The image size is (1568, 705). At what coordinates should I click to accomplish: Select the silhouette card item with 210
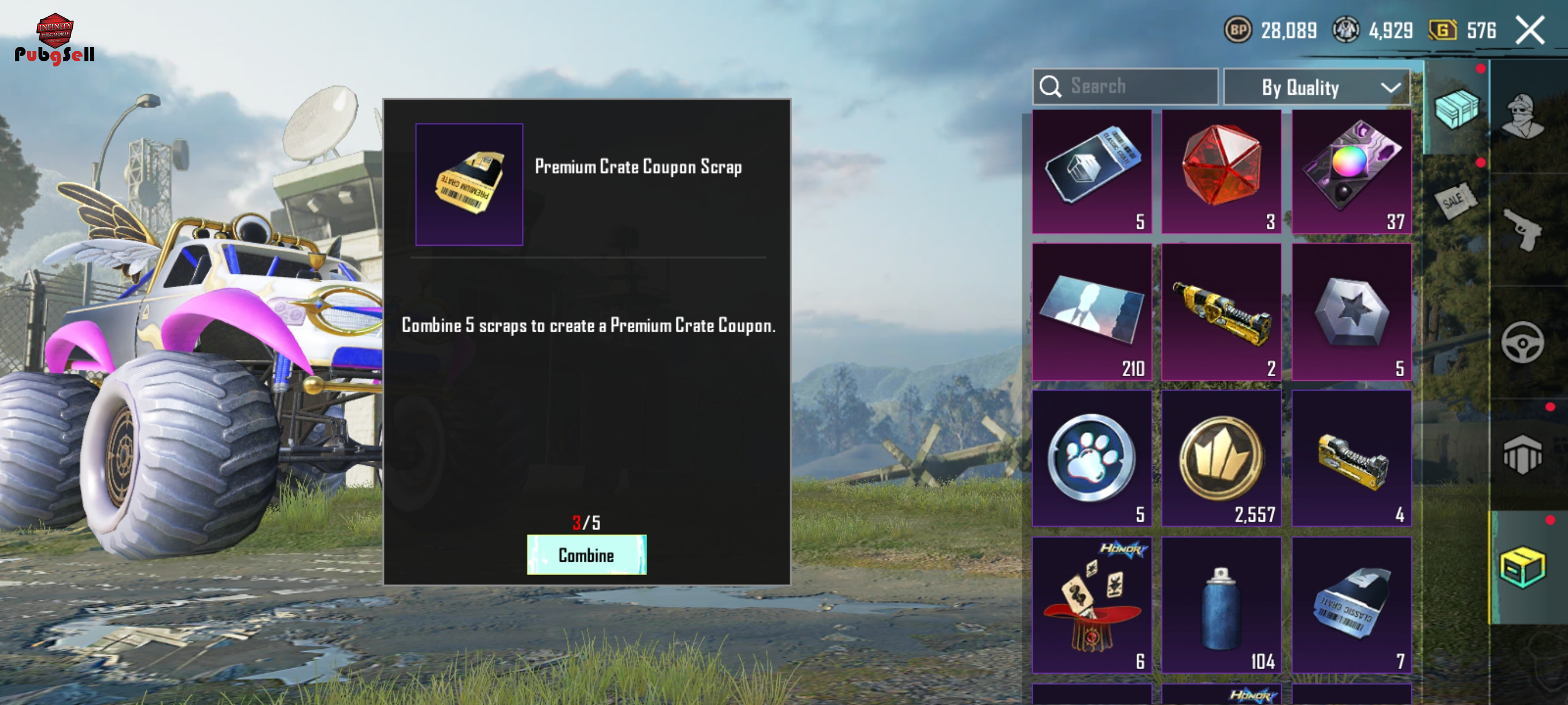coord(1092,312)
